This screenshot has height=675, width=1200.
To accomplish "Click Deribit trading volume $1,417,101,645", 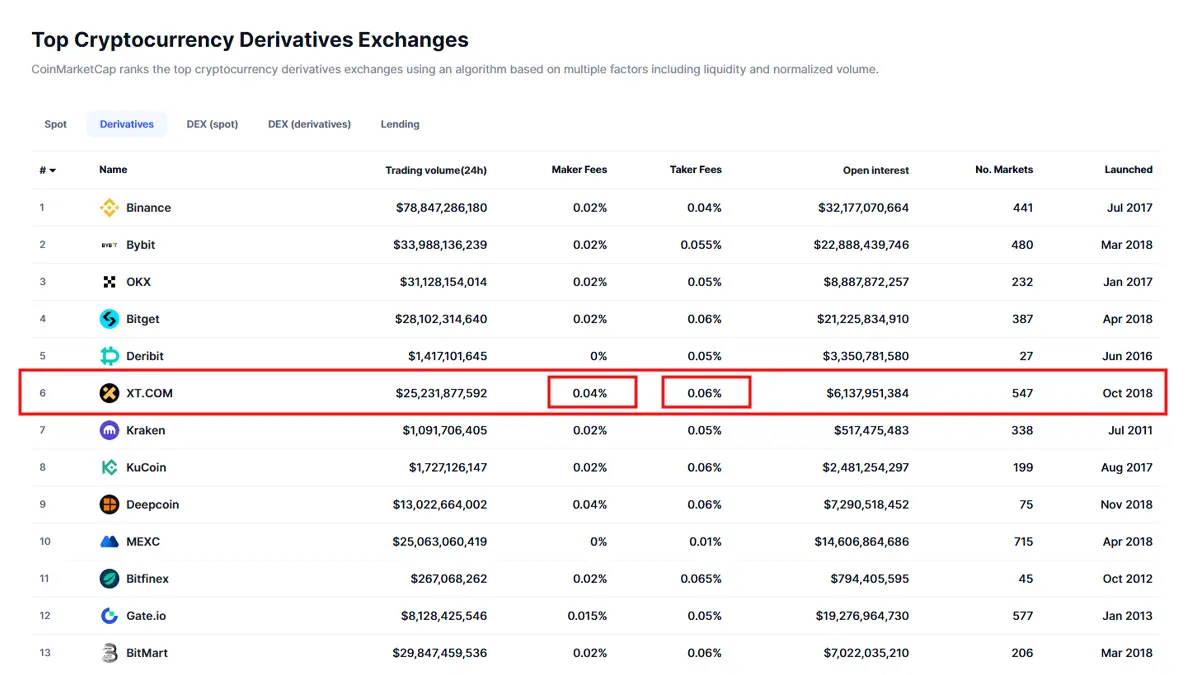I will tap(448, 356).
